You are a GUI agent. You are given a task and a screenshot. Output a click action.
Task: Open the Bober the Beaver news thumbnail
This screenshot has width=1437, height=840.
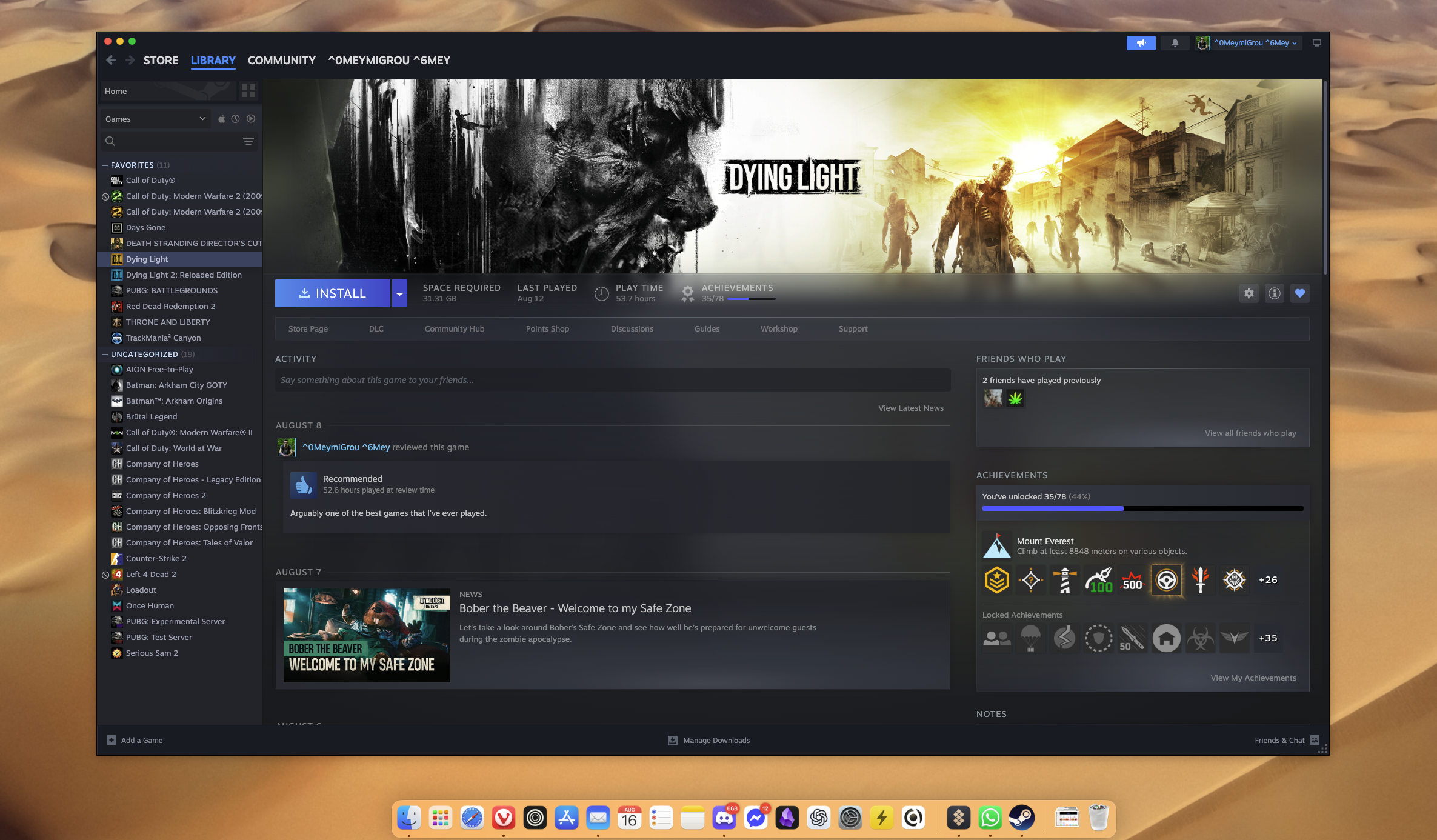367,635
